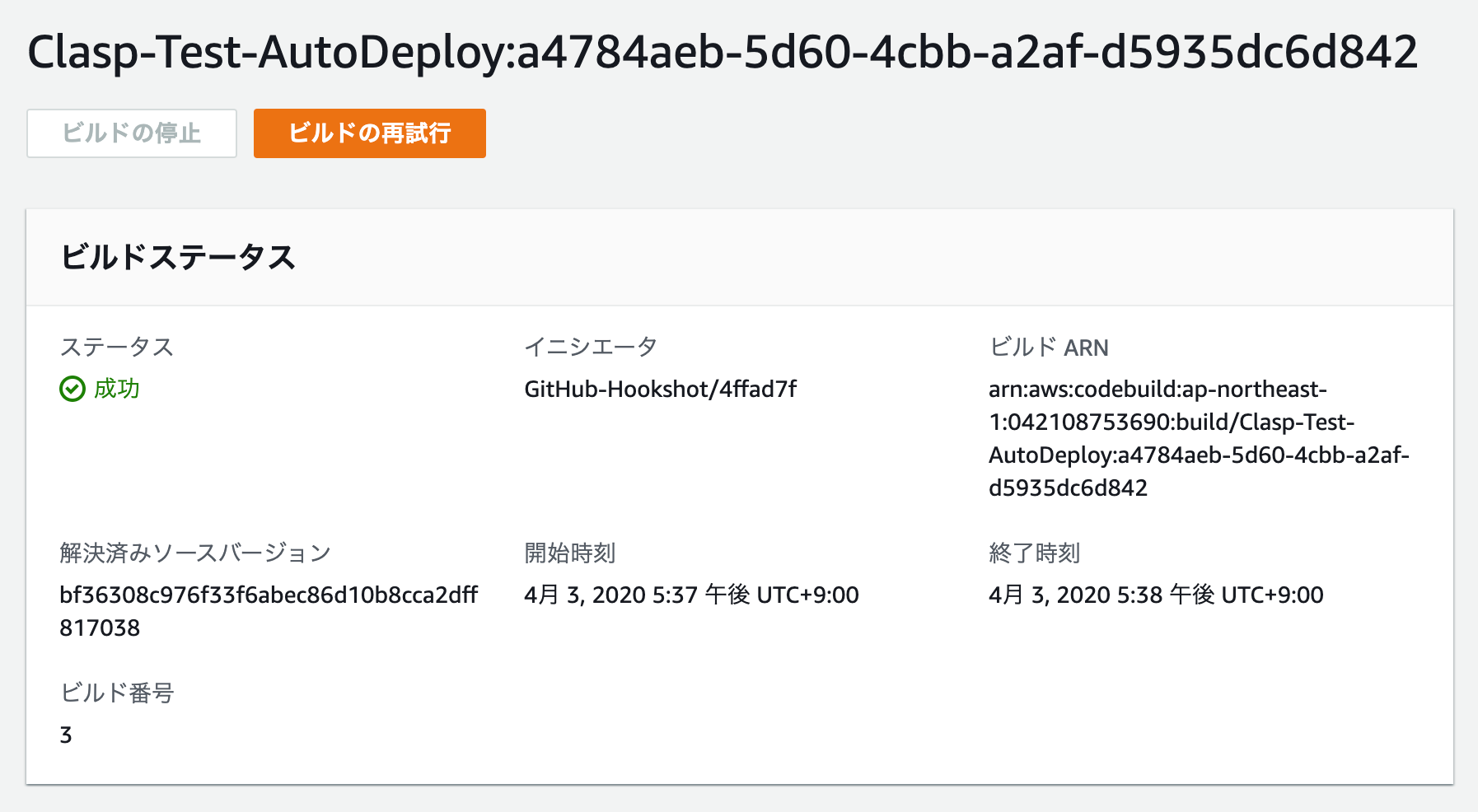Select the build title Clasp-Test-AutoDeploy heading
This screenshot has height=812, width=1478.
click(x=721, y=52)
